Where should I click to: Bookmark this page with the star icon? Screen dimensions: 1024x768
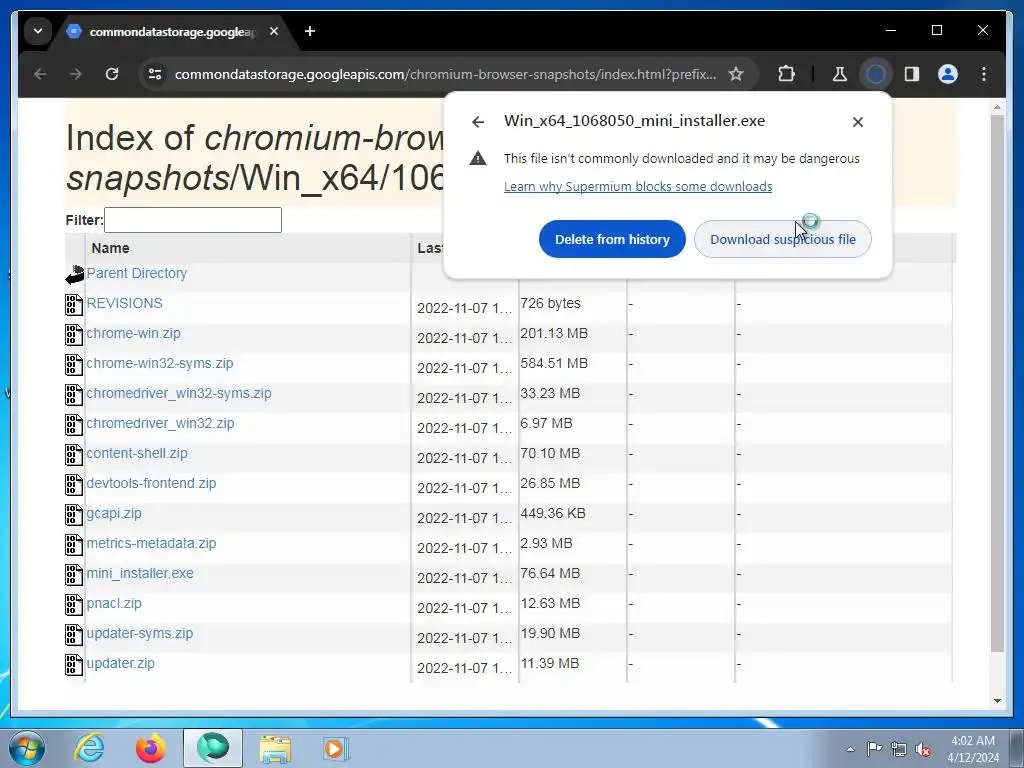(736, 74)
